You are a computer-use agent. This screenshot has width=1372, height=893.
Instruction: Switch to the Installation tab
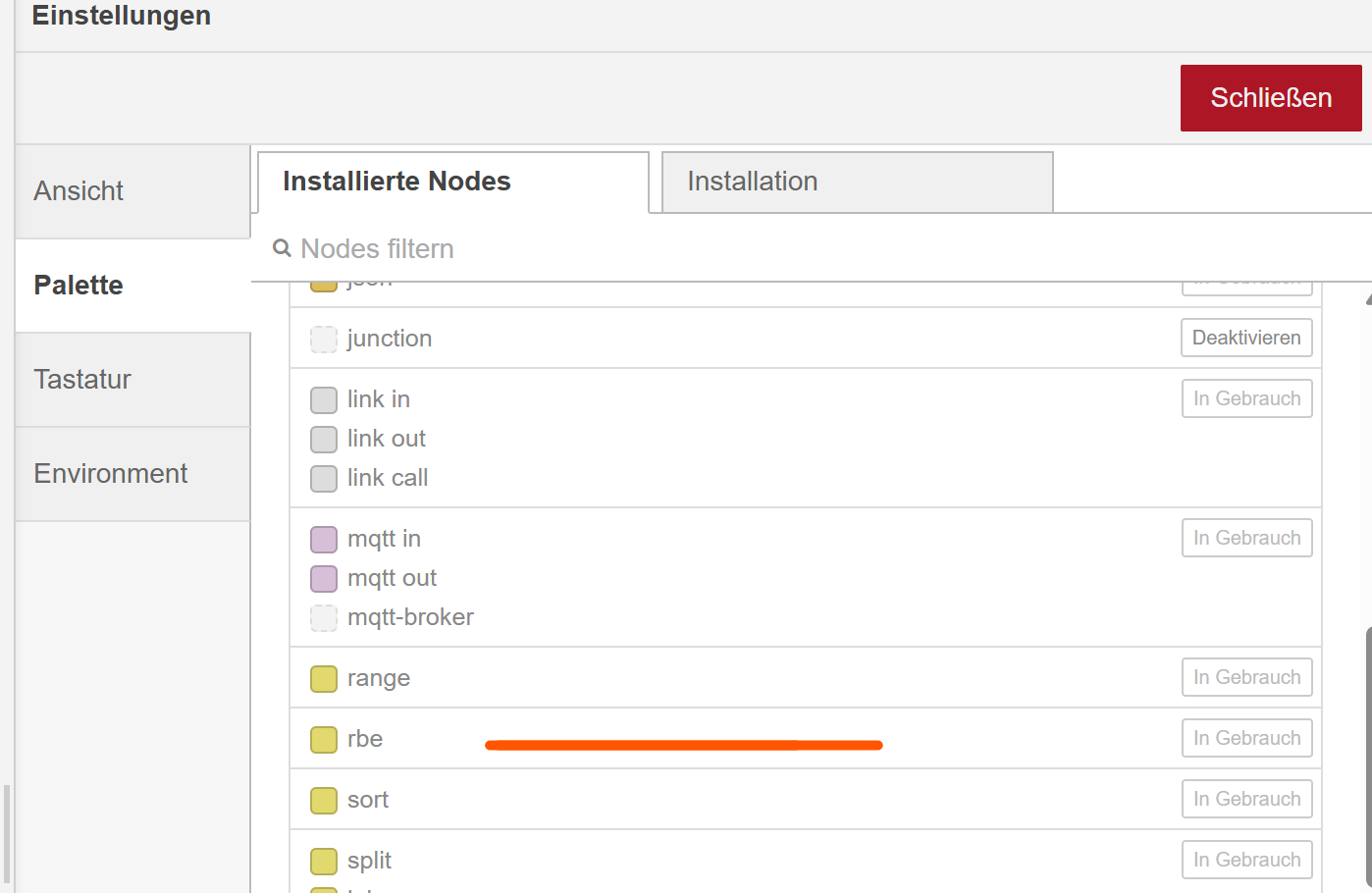click(x=857, y=182)
